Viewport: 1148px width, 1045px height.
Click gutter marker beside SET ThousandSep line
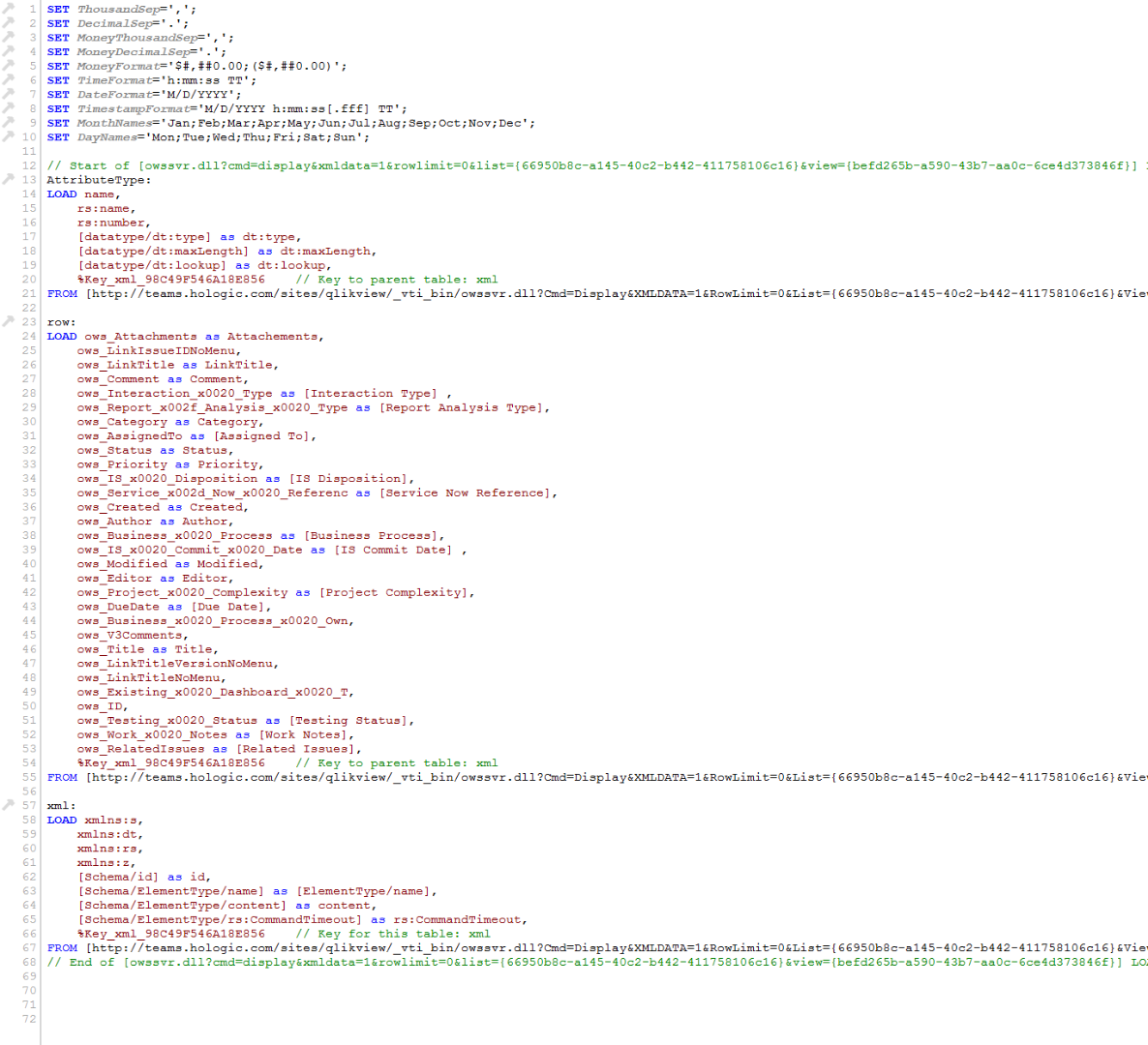click(8, 9)
